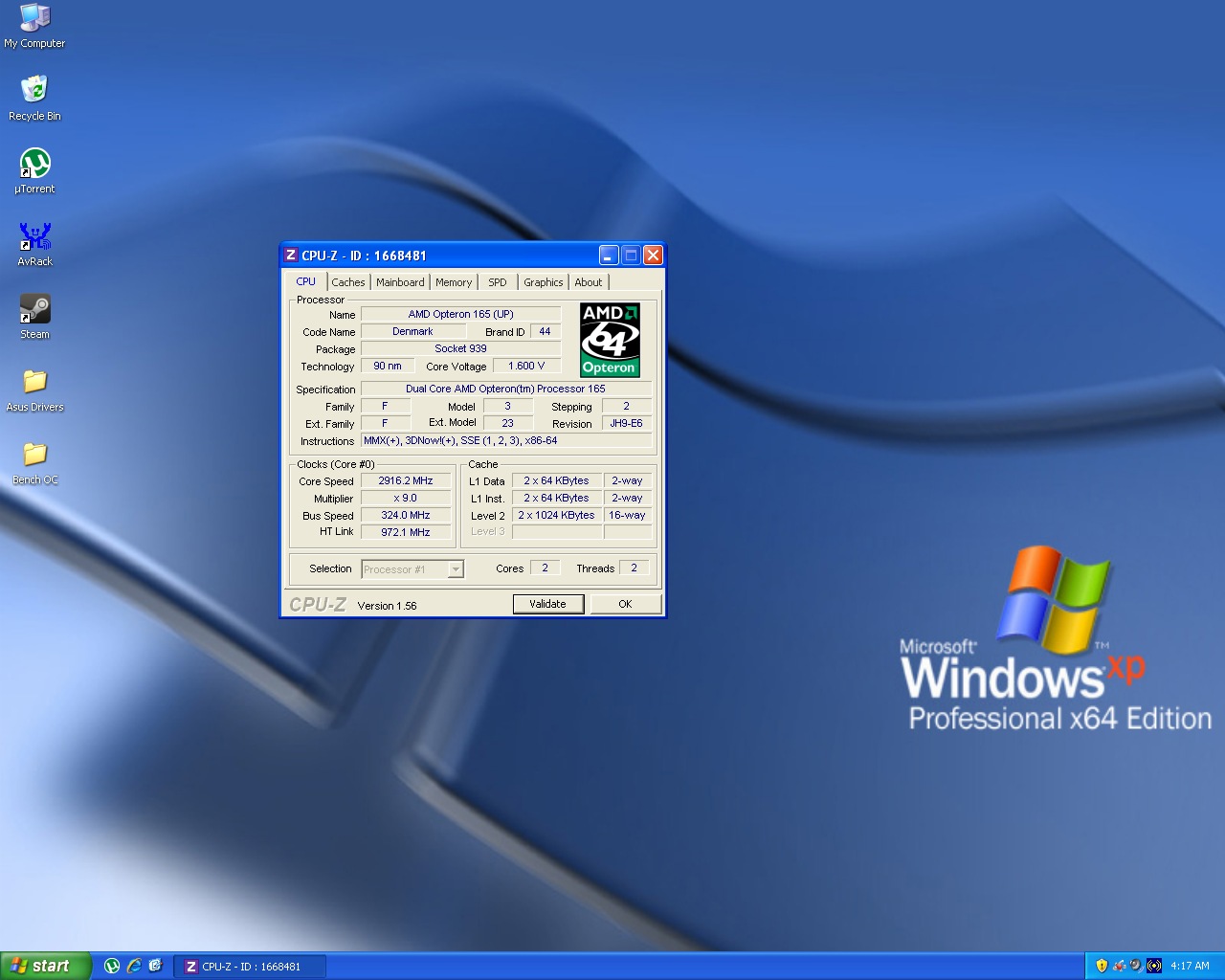
Task: Click the Version 1.56 label
Action: tap(387, 606)
